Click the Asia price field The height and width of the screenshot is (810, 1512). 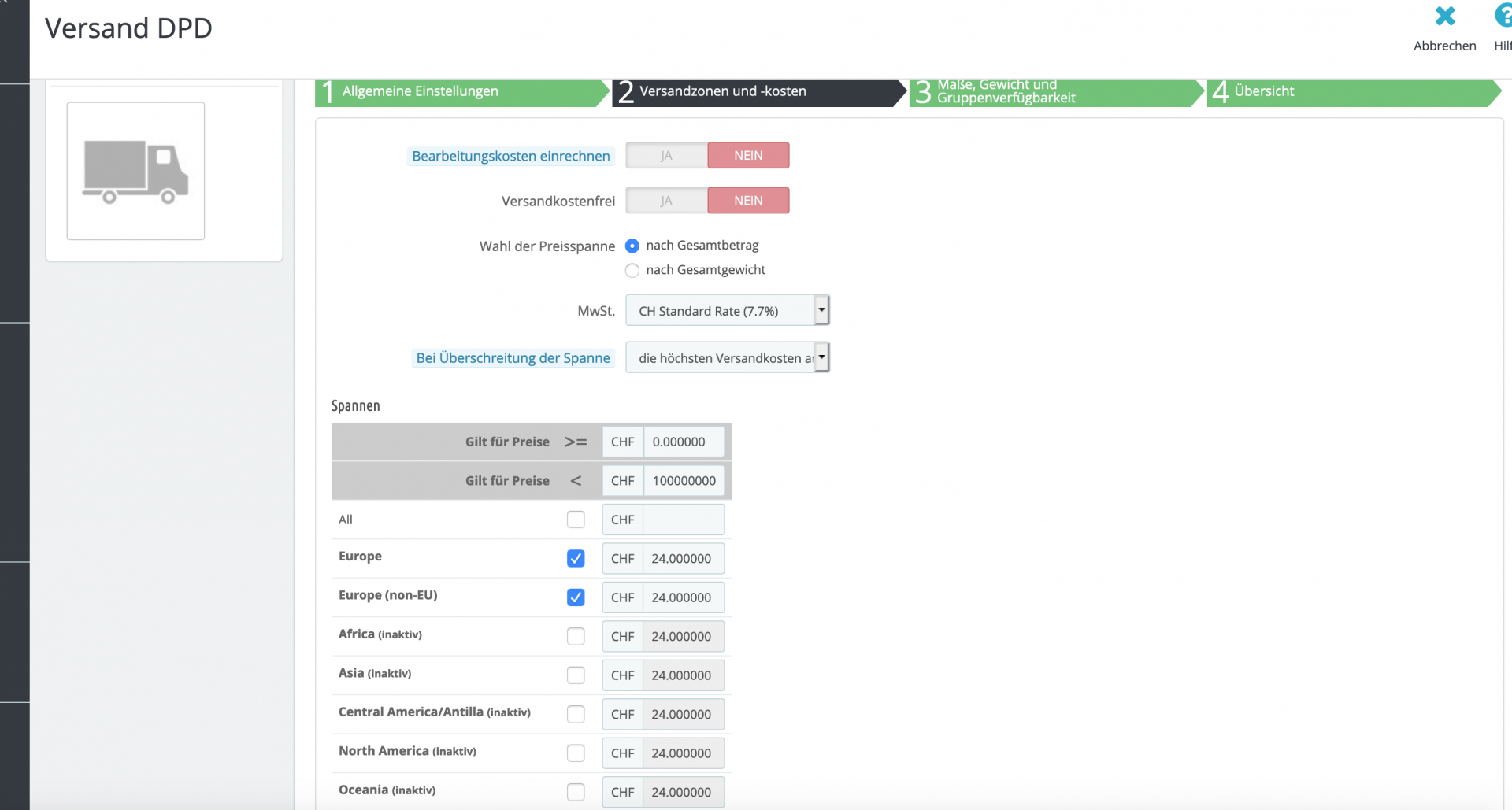click(x=684, y=675)
